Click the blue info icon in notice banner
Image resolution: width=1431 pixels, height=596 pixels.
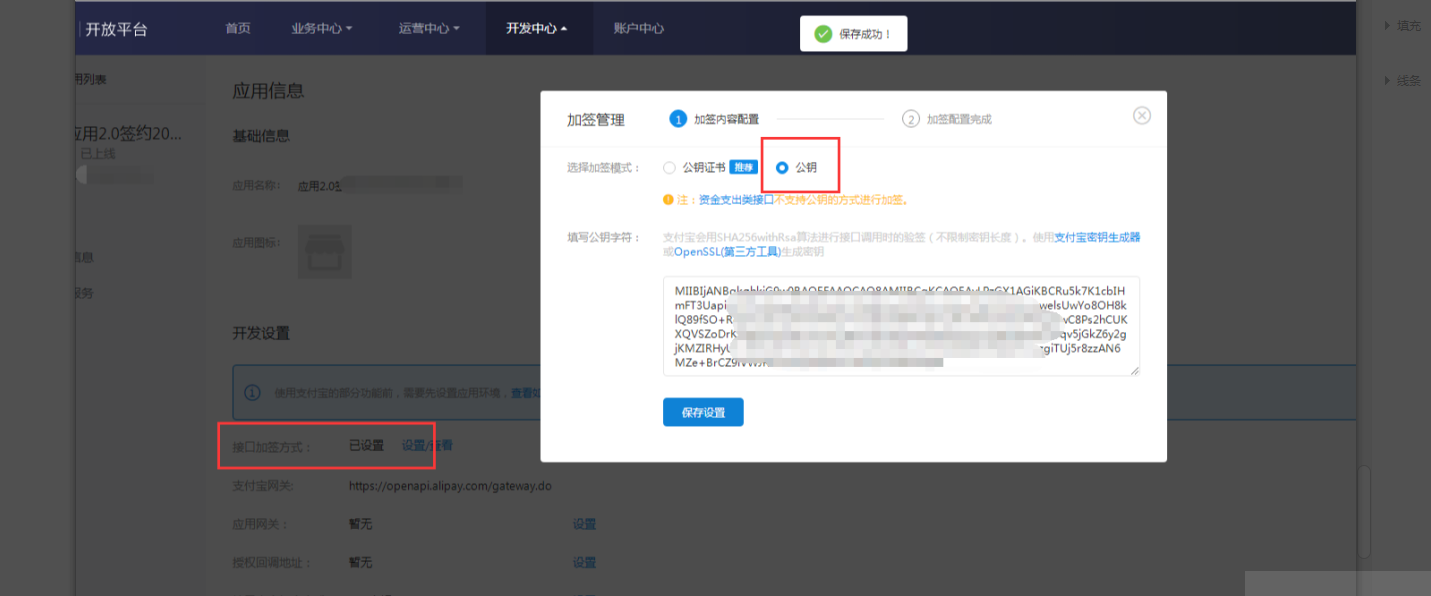252,393
